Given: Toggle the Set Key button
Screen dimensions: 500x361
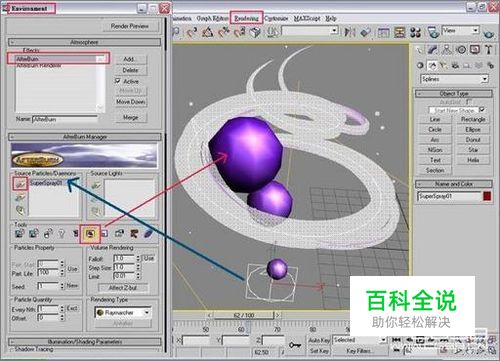Looking at the screenshot, I should 319,351.
